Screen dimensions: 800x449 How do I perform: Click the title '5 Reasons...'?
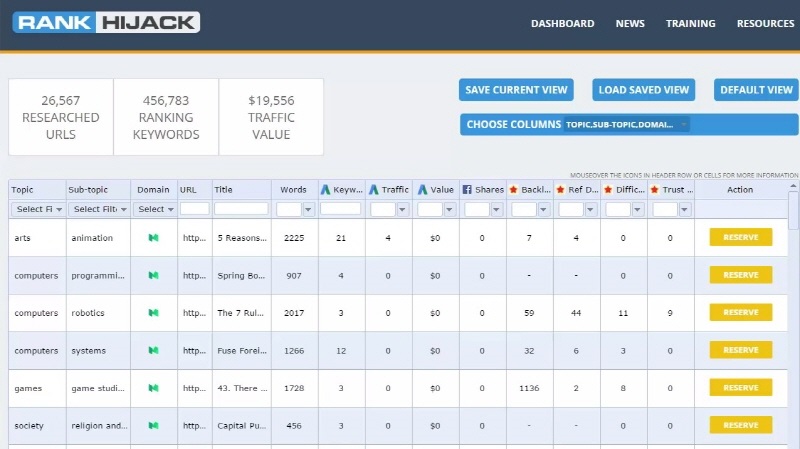pos(242,238)
